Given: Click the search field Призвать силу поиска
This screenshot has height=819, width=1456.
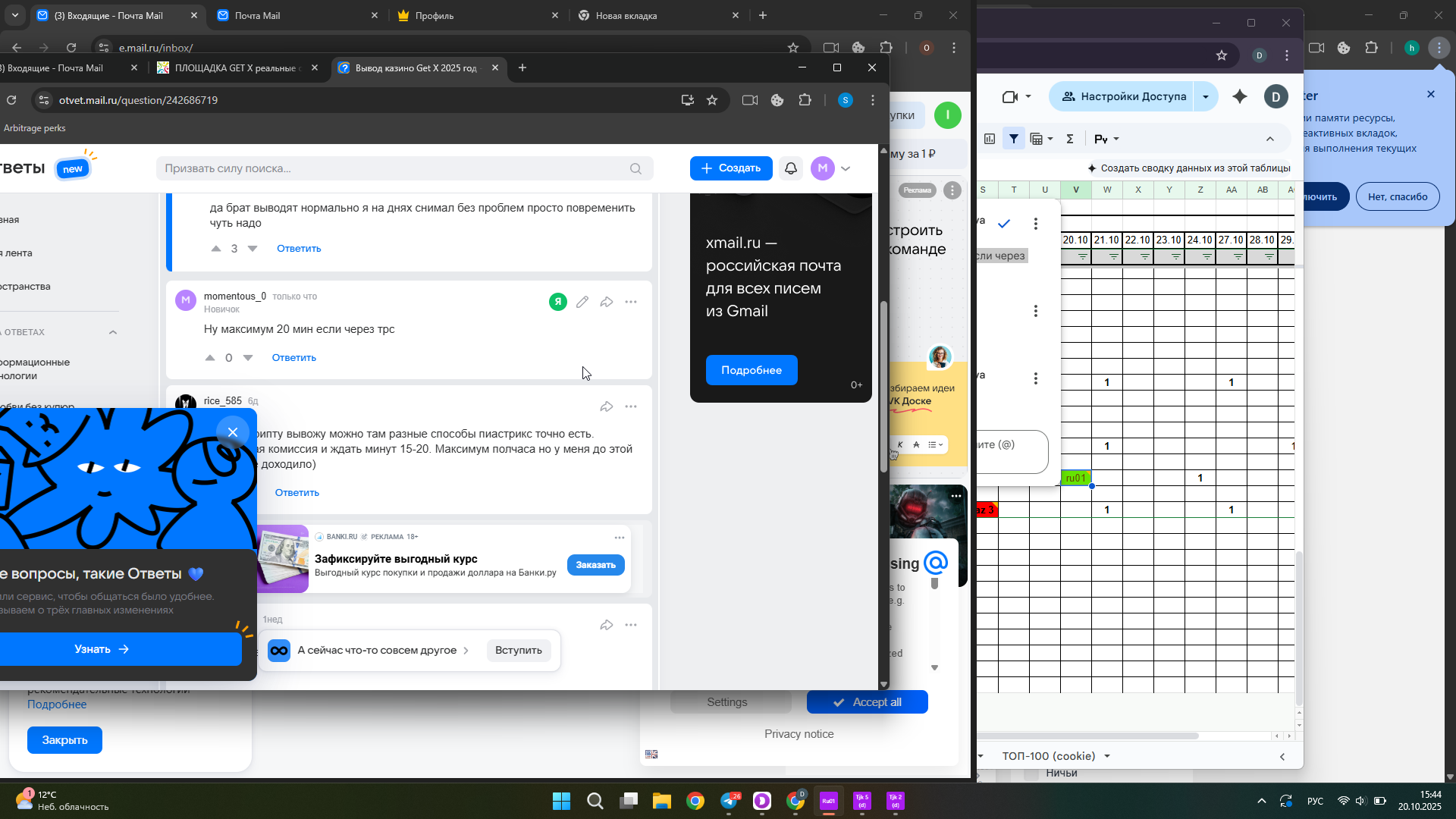Looking at the screenshot, I should coord(394,168).
